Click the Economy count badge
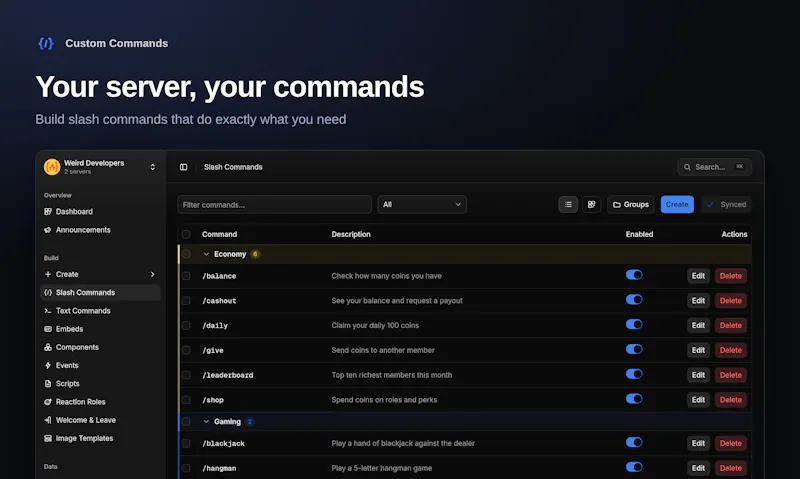The image size is (800, 479). coord(255,254)
